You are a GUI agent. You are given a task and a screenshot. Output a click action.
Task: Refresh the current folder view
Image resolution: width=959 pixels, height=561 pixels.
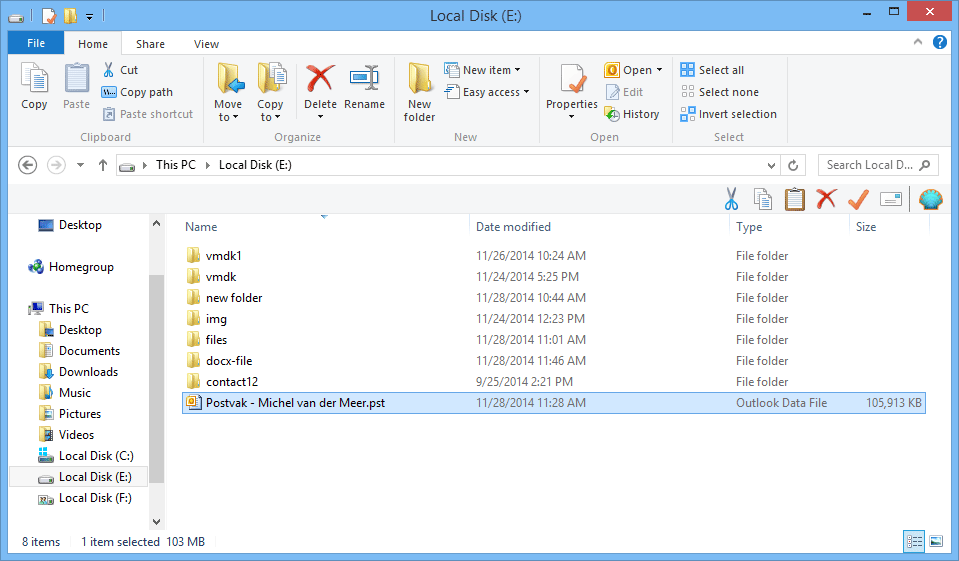(793, 165)
